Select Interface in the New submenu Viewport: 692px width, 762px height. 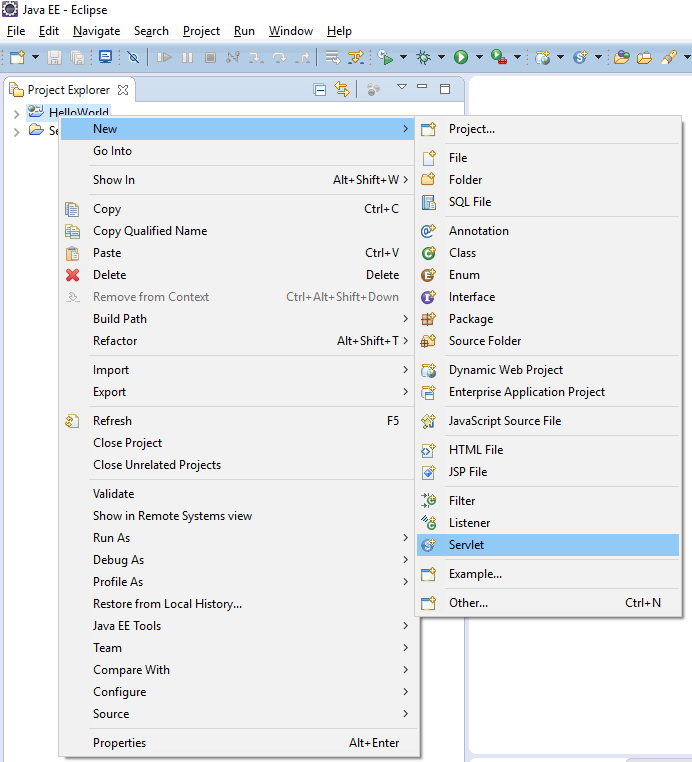tap(548, 297)
